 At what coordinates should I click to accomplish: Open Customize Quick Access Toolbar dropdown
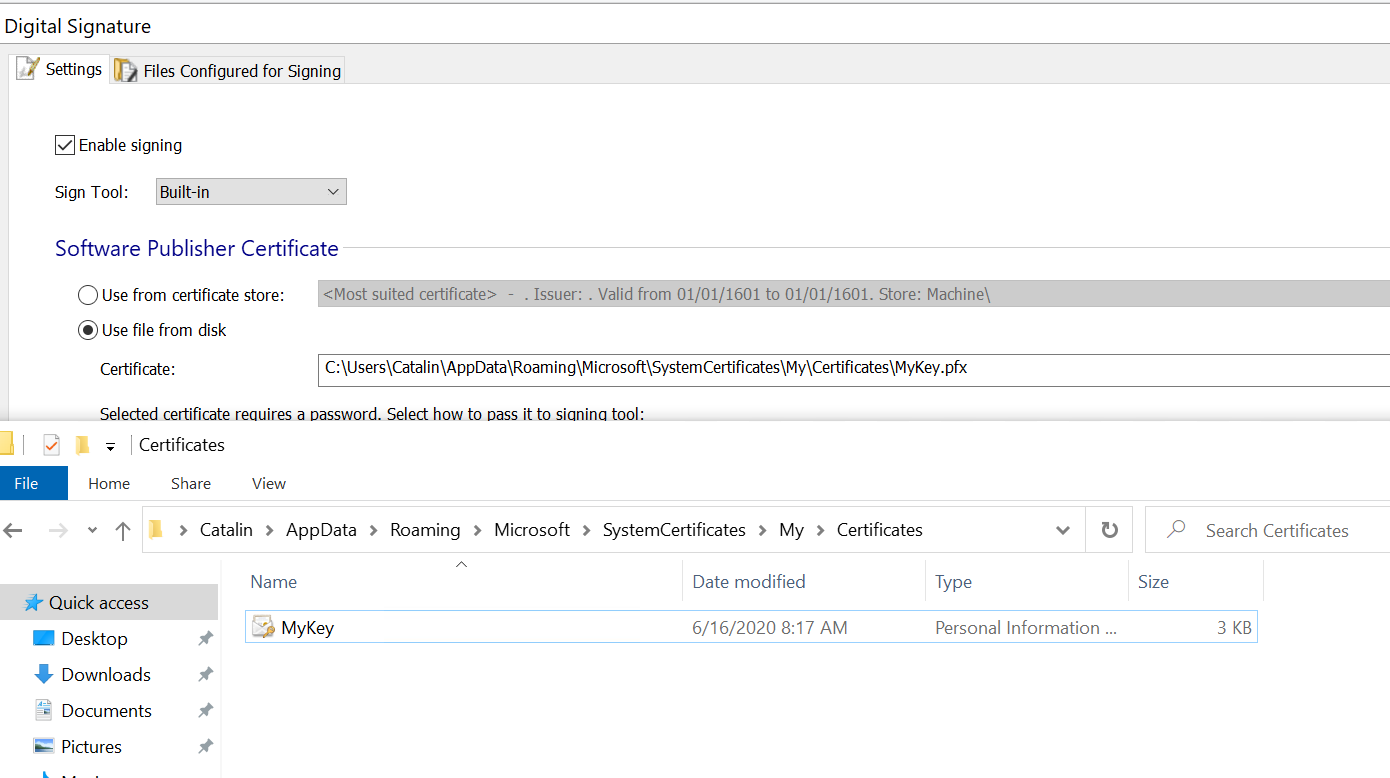click(x=110, y=447)
